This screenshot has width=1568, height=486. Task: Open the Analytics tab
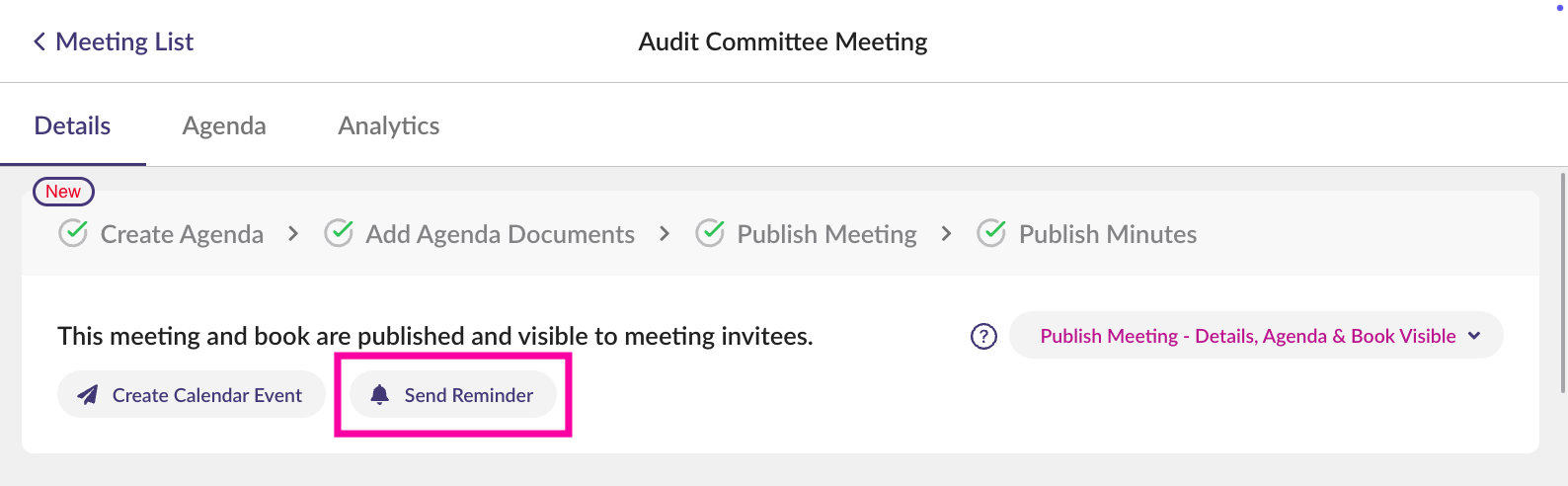pos(389,125)
